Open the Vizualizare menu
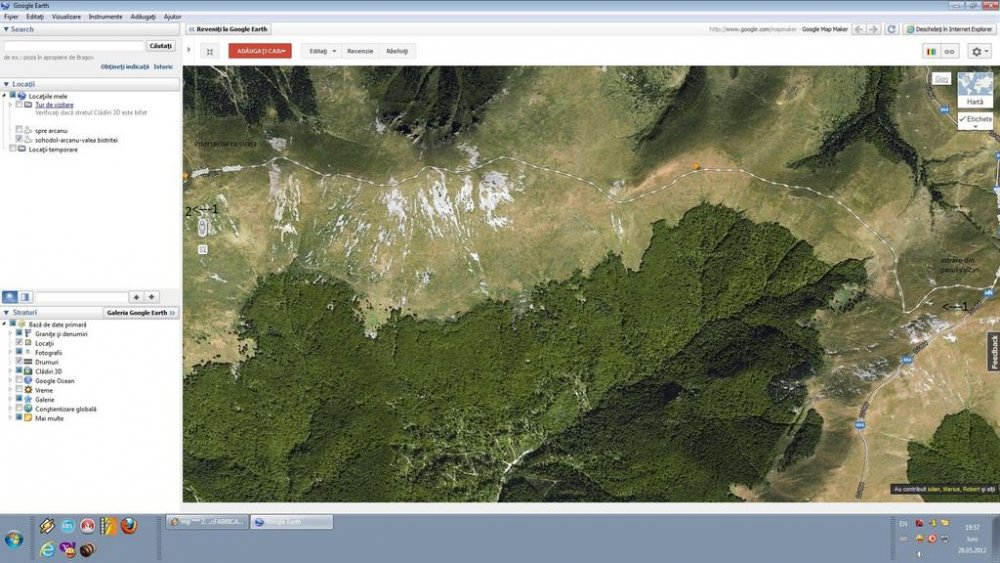The width and height of the screenshot is (1000, 563). coord(66,17)
